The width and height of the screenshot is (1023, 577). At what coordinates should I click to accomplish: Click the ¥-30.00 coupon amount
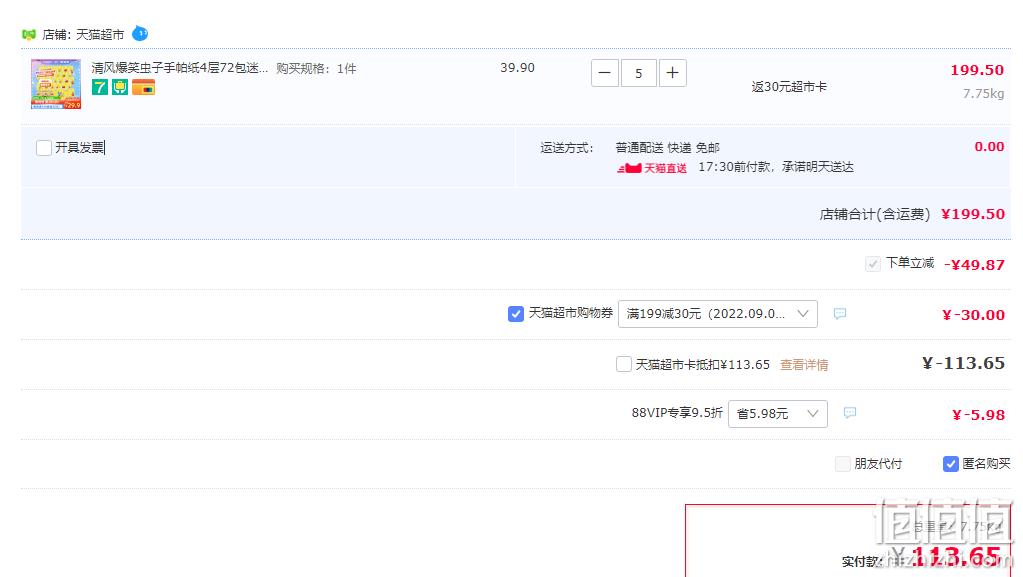click(x=973, y=315)
